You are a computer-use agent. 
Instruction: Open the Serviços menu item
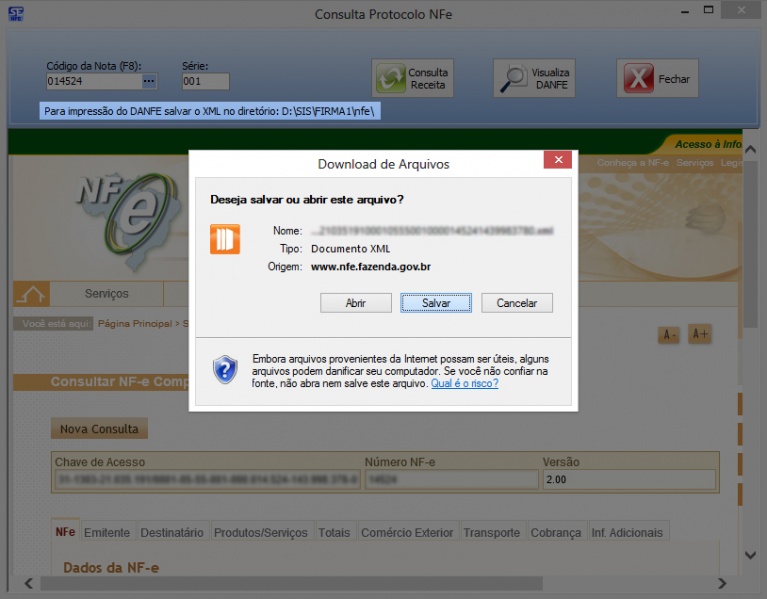point(107,294)
